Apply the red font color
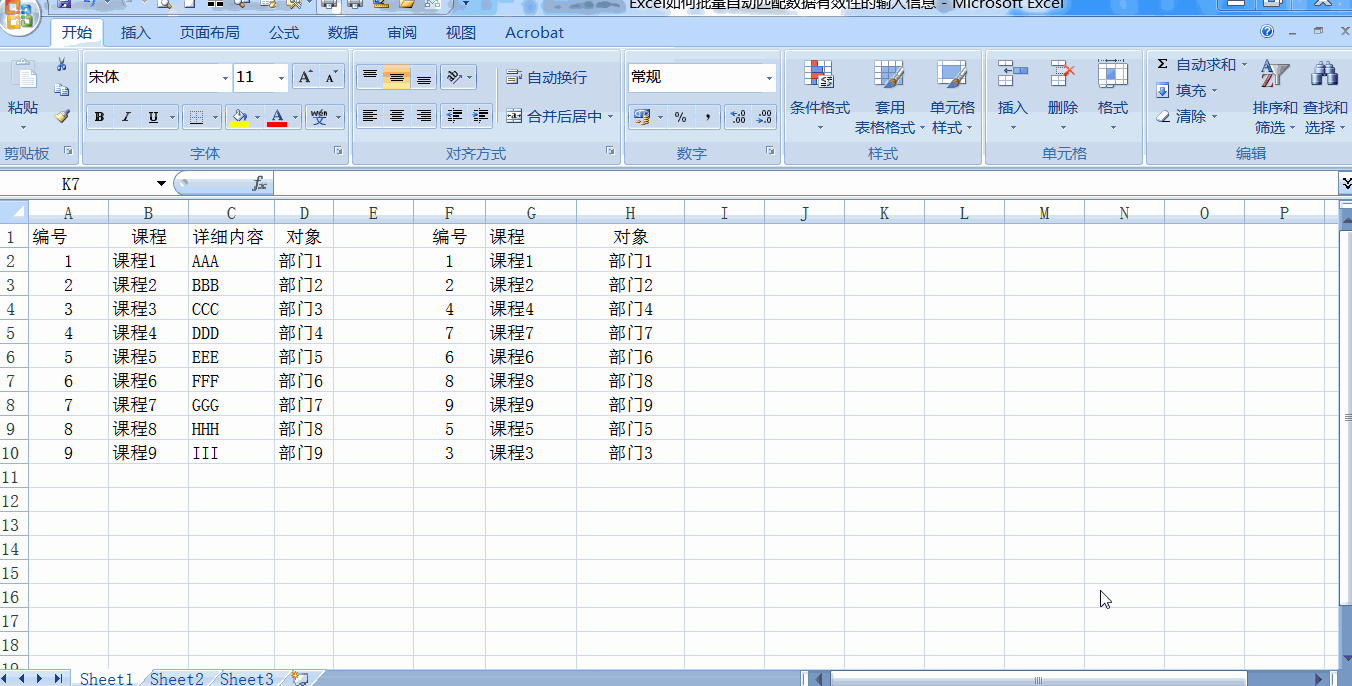 pyautogui.click(x=278, y=117)
